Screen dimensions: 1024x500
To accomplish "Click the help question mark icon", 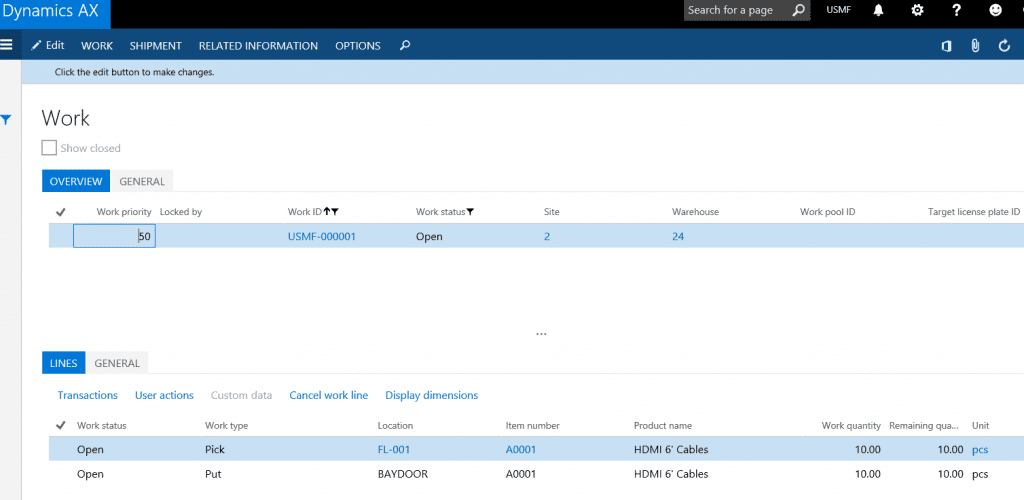I will pos(957,10).
